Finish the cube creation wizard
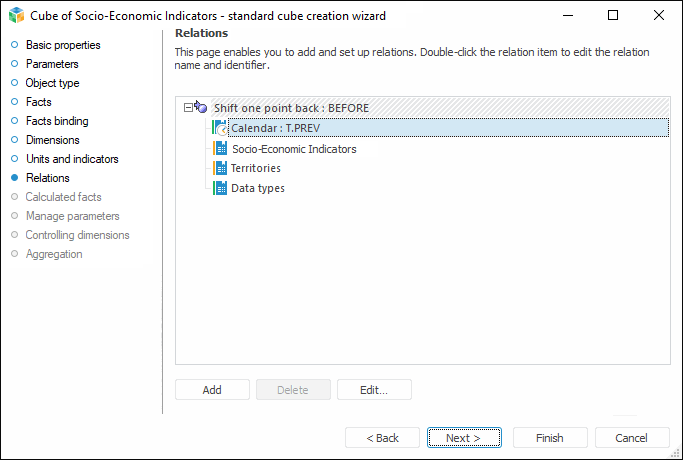 549,438
